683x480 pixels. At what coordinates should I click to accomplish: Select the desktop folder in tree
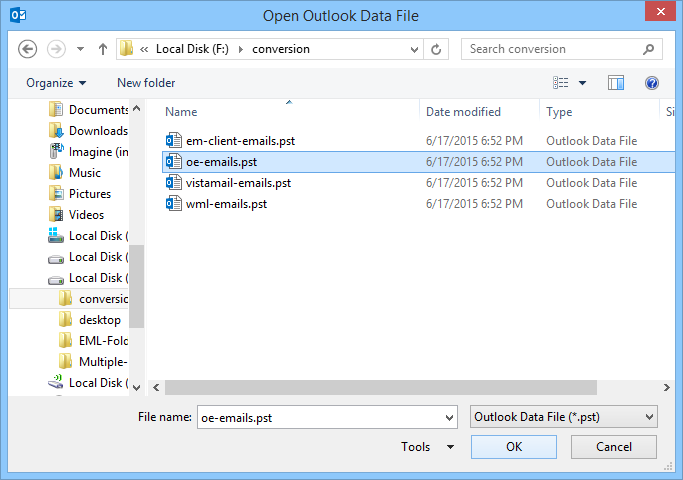[x=90, y=320]
